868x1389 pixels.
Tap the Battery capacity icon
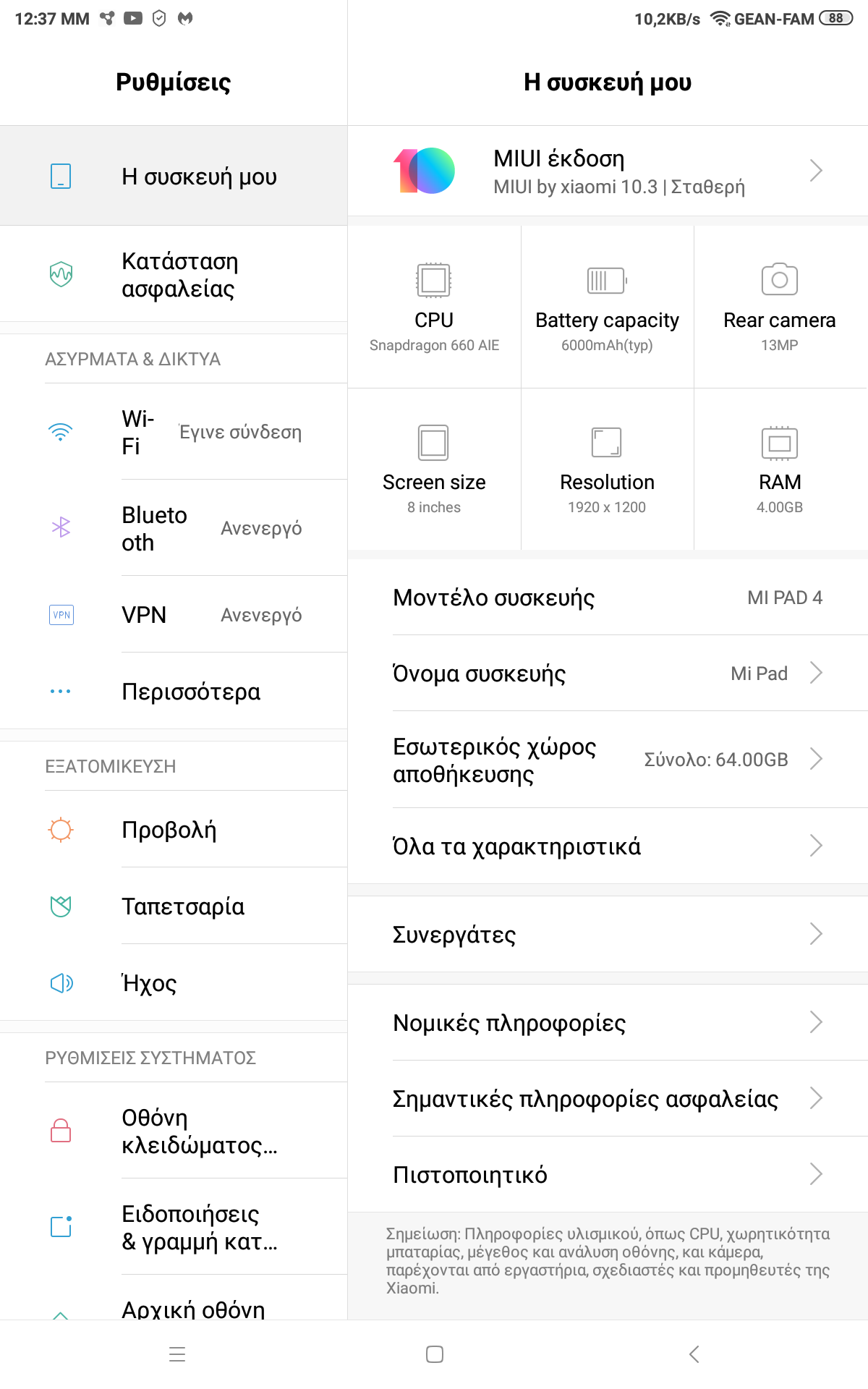coord(607,280)
